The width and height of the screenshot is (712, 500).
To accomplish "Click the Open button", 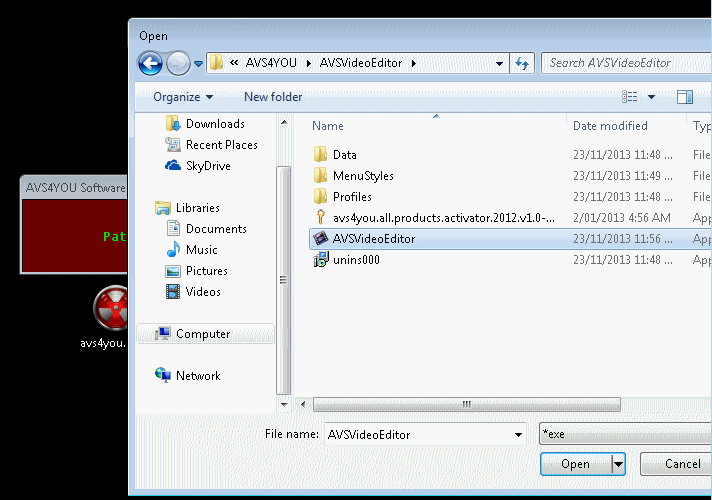I will [x=576, y=464].
